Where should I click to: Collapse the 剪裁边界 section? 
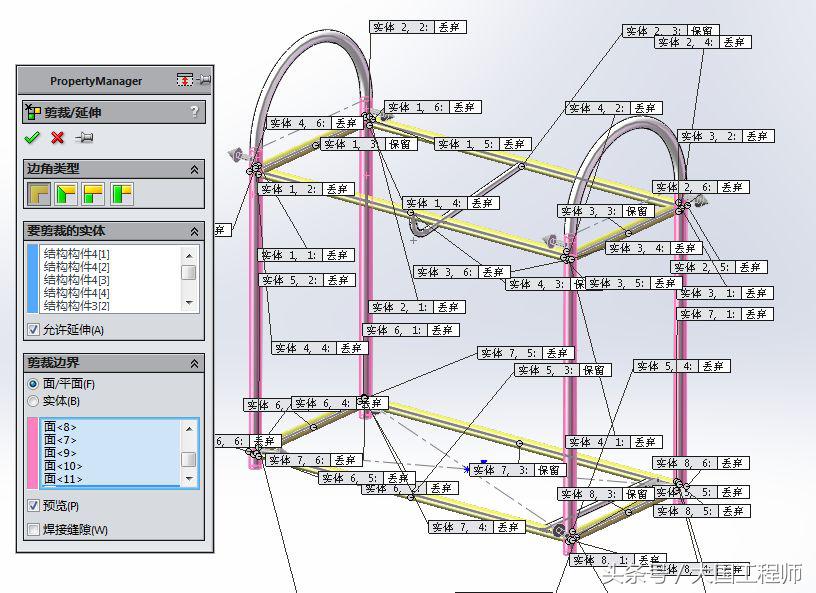click(x=194, y=362)
